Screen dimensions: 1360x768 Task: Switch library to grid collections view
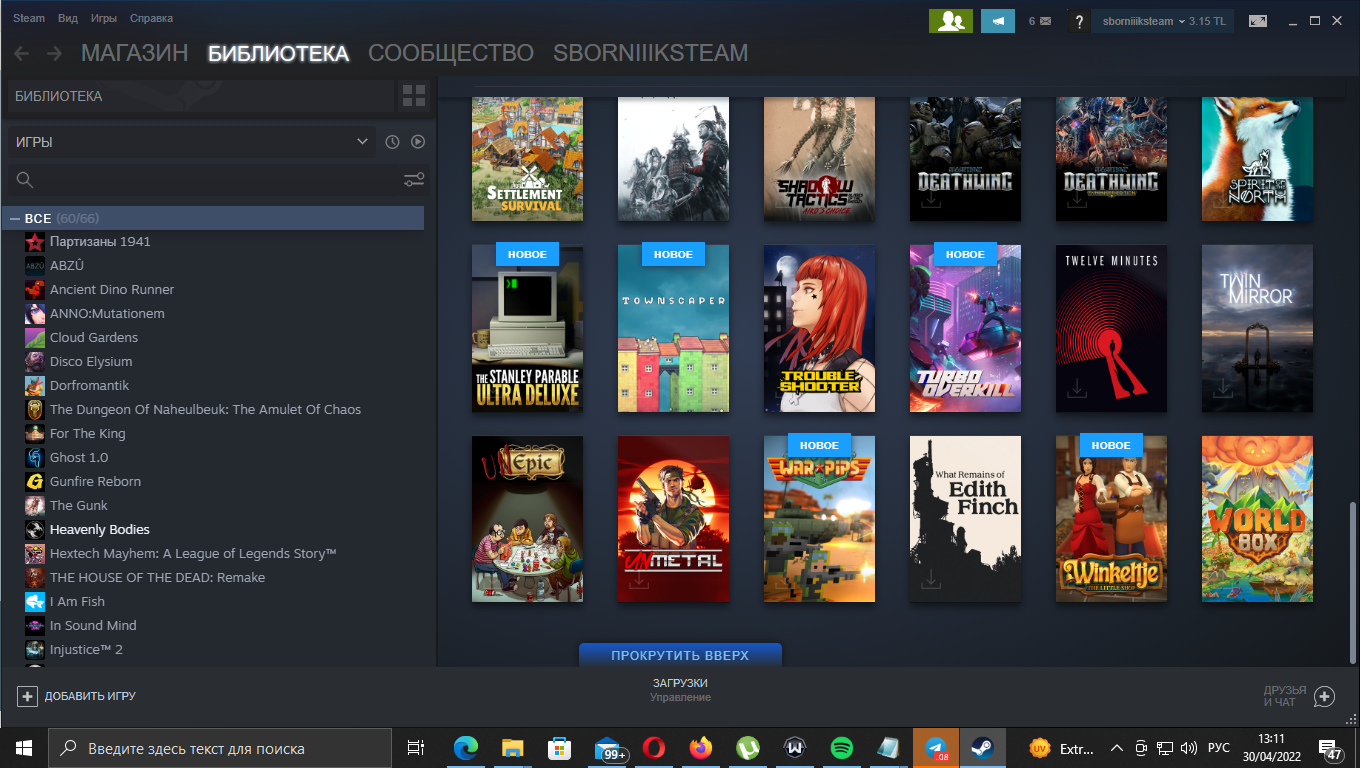413,96
